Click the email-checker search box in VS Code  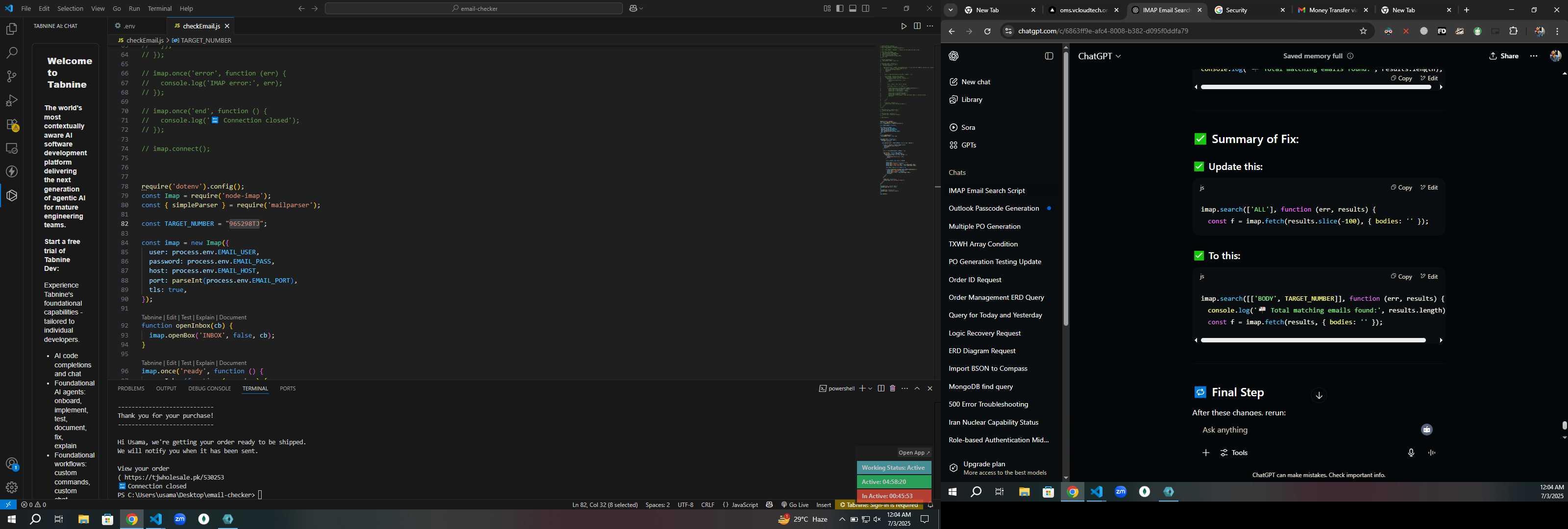tap(473, 8)
